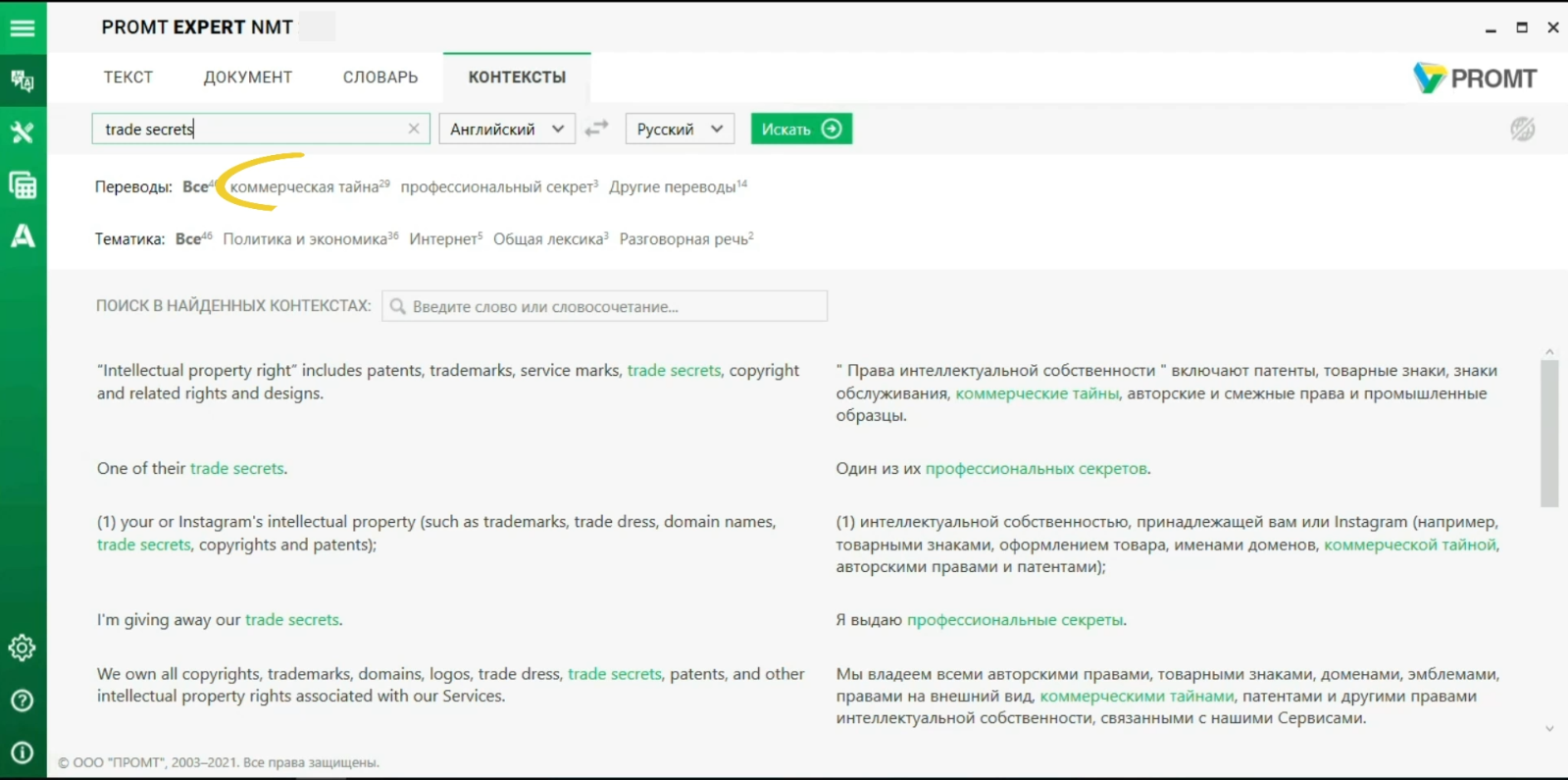The image size is (1568, 780).
Task: Select the КОНТЕКСТЫ tab
Action: coord(517,78)
